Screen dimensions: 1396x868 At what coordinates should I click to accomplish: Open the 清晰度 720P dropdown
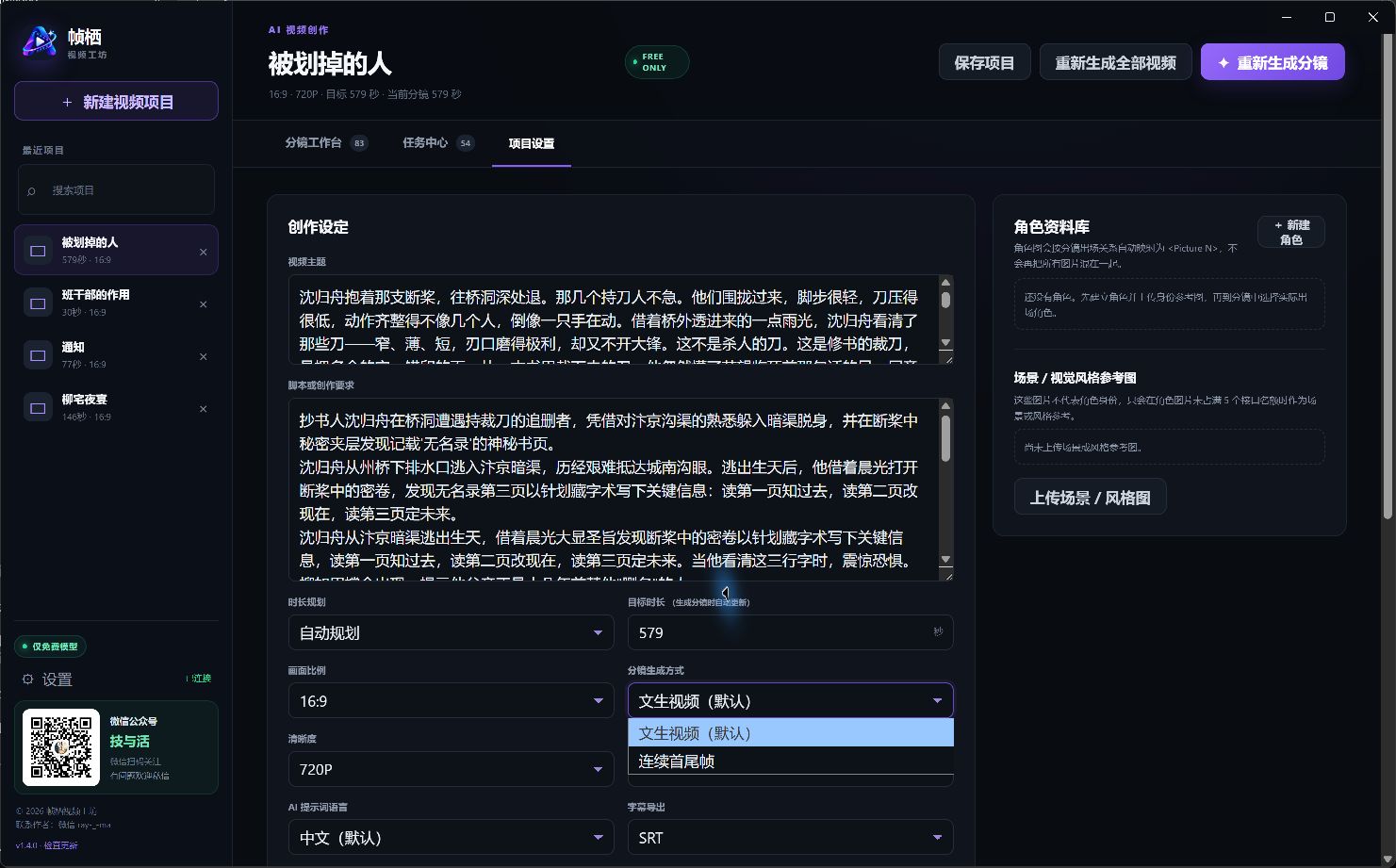coord(451,769)
